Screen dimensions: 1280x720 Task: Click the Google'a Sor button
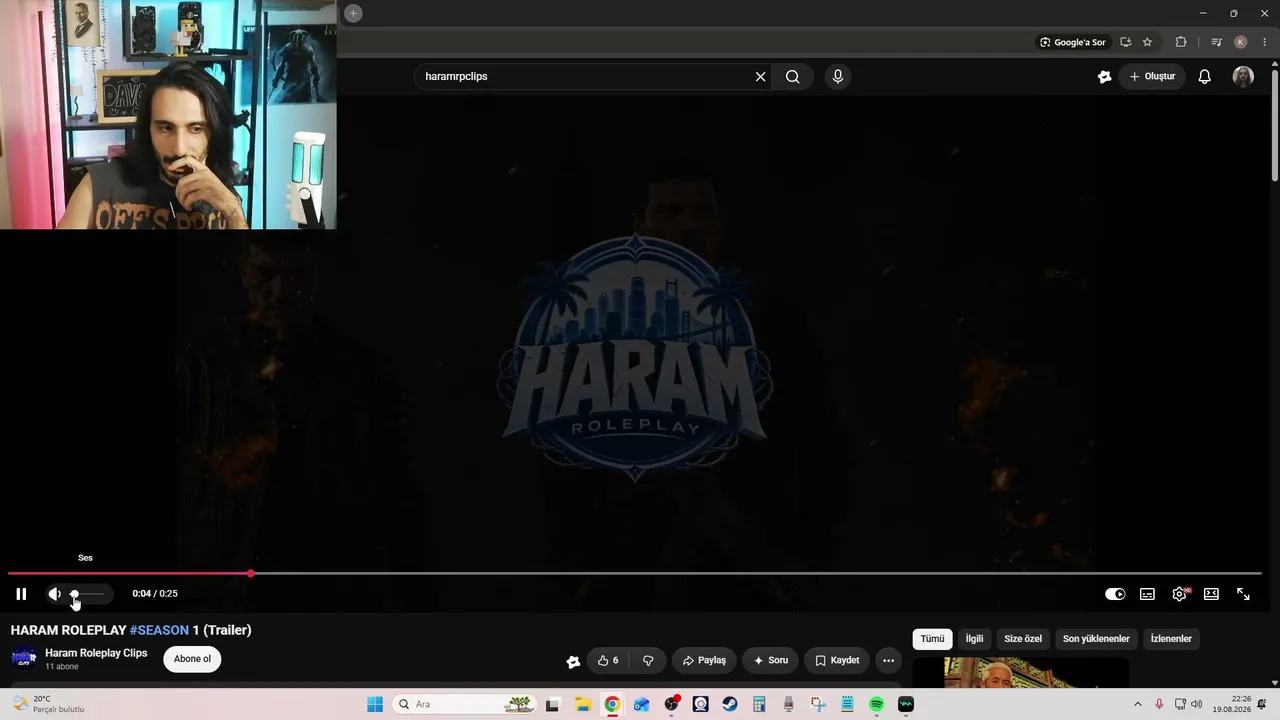pyautogui.click(x=1072, y=42)
